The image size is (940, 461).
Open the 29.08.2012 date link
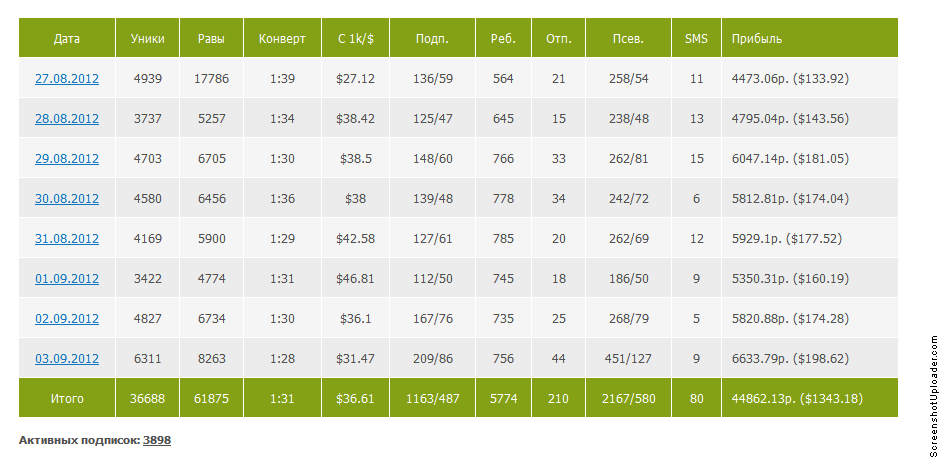pyautogui.click(x=67, y=159)
